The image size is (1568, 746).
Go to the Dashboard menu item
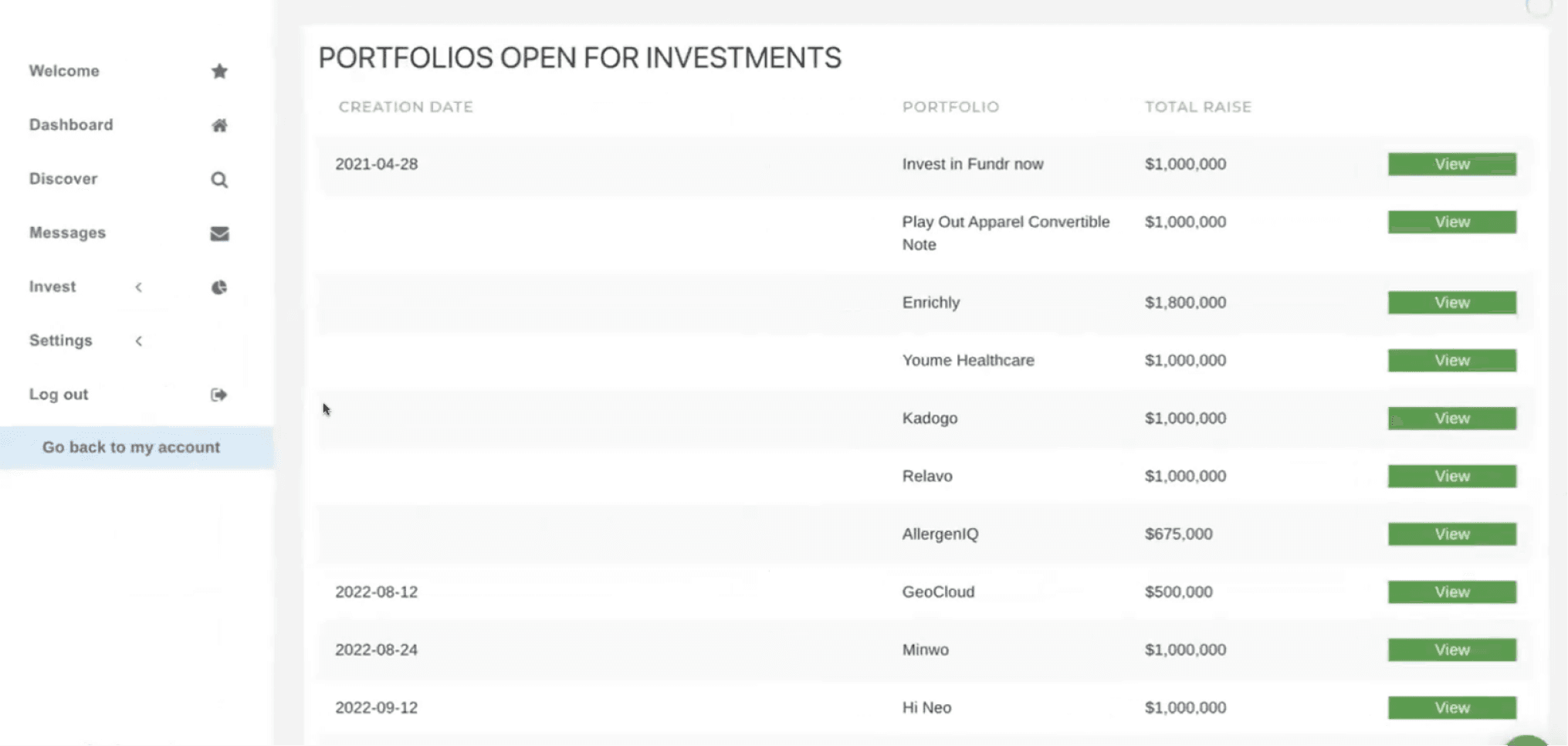click(71, 125)
